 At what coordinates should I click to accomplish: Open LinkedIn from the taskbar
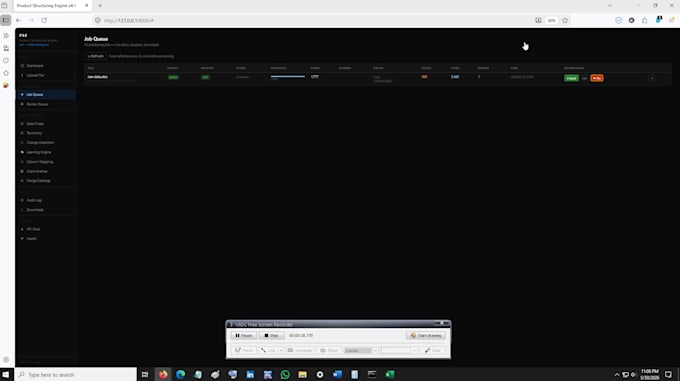tap(250, 374)
